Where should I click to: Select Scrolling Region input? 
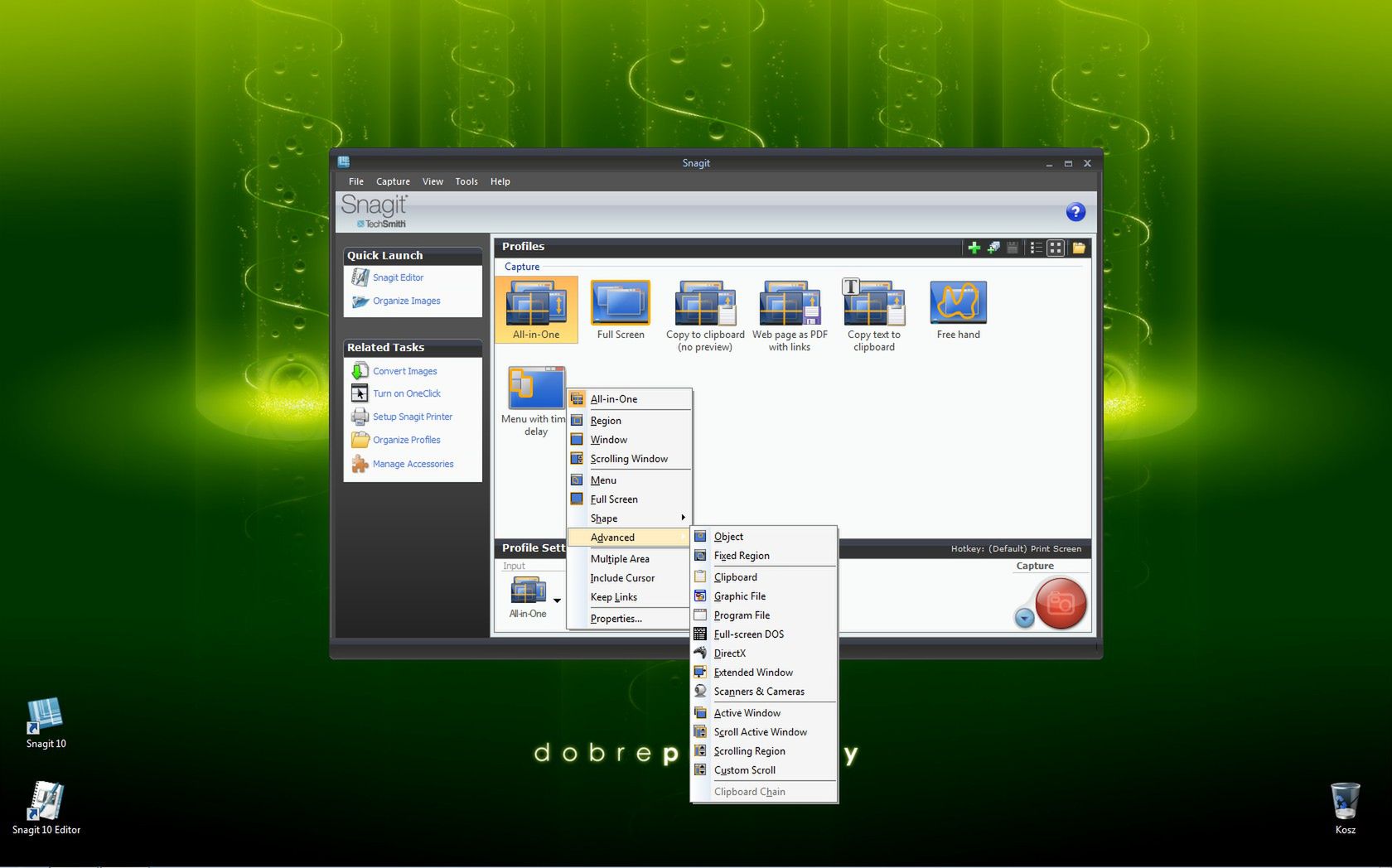[x=764, y=751]
